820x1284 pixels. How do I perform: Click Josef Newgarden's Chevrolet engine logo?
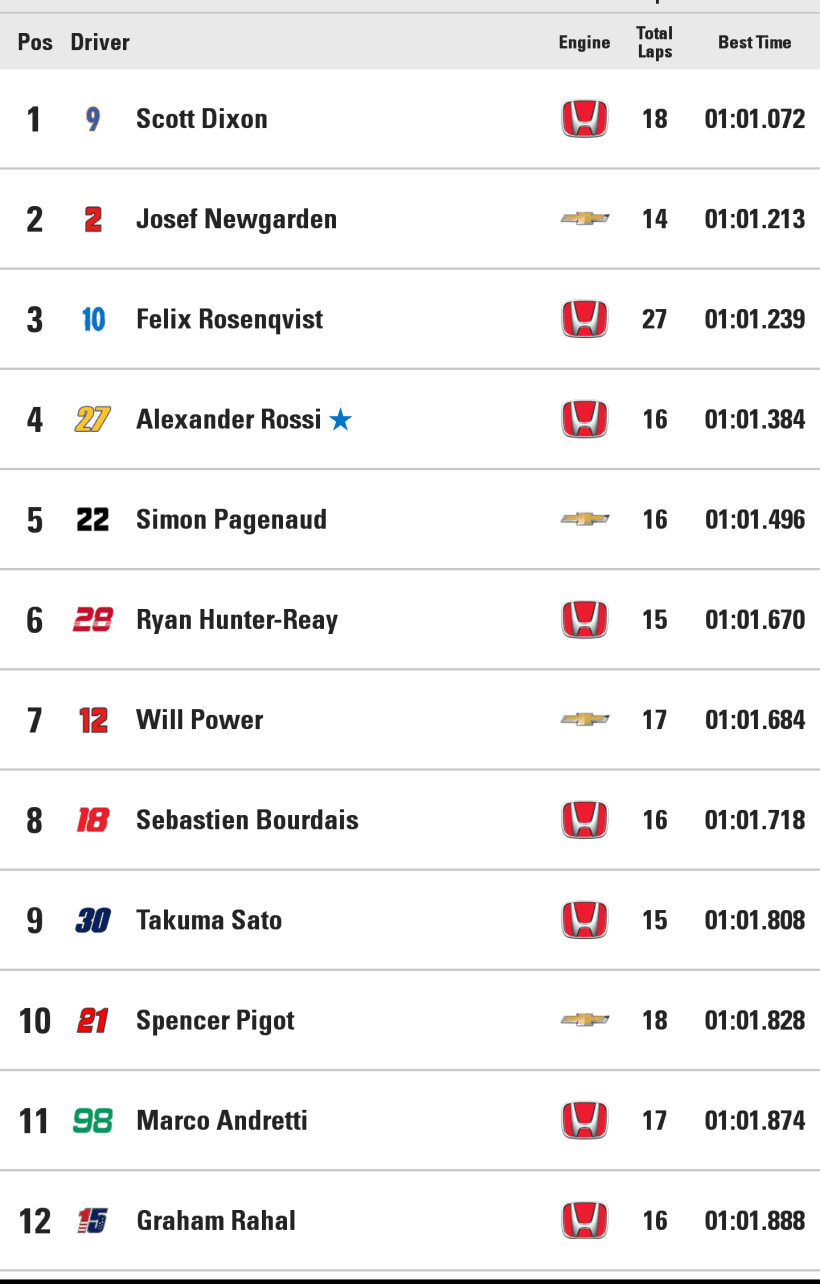(x=584, y=219)
